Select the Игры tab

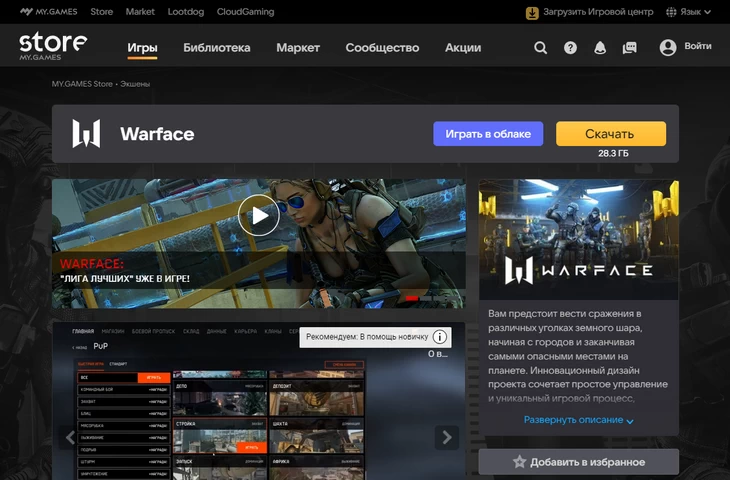pyautogui.click(x=142, y=47)
